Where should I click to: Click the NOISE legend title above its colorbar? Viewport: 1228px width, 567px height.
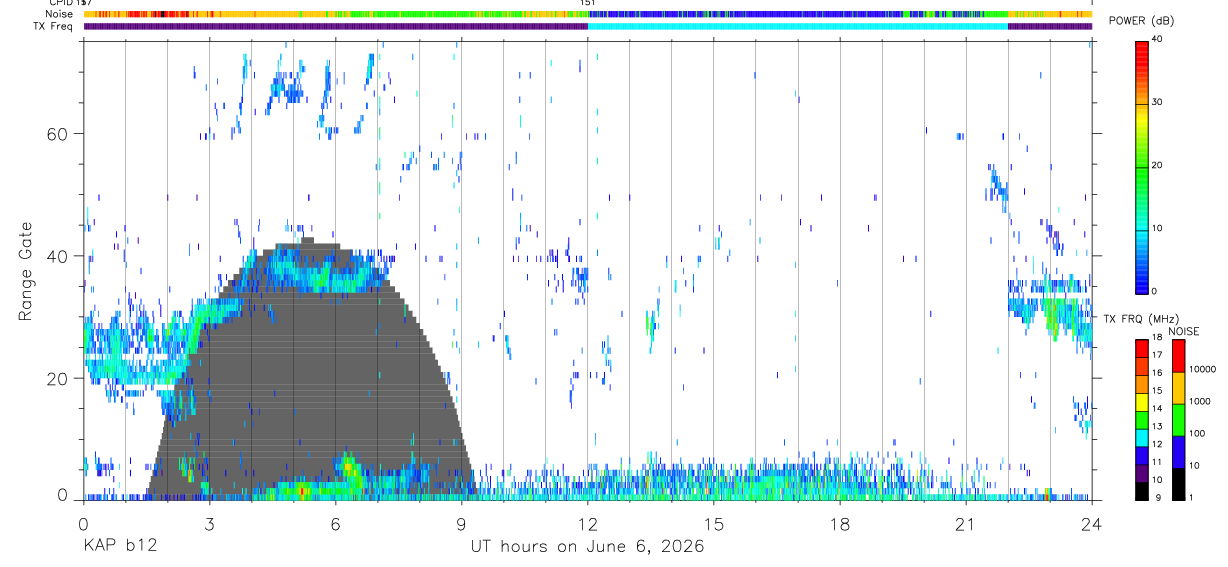click(x=1183, y=331)
